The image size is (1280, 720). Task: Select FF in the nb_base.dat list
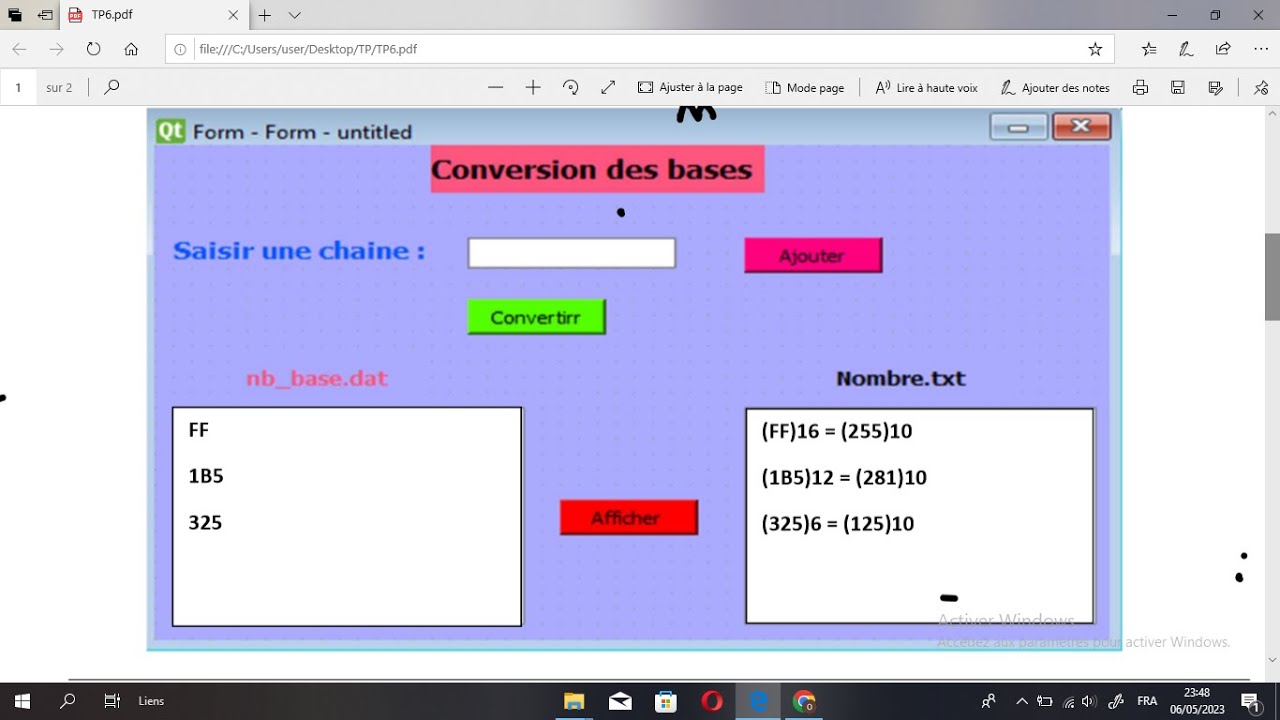198,430
